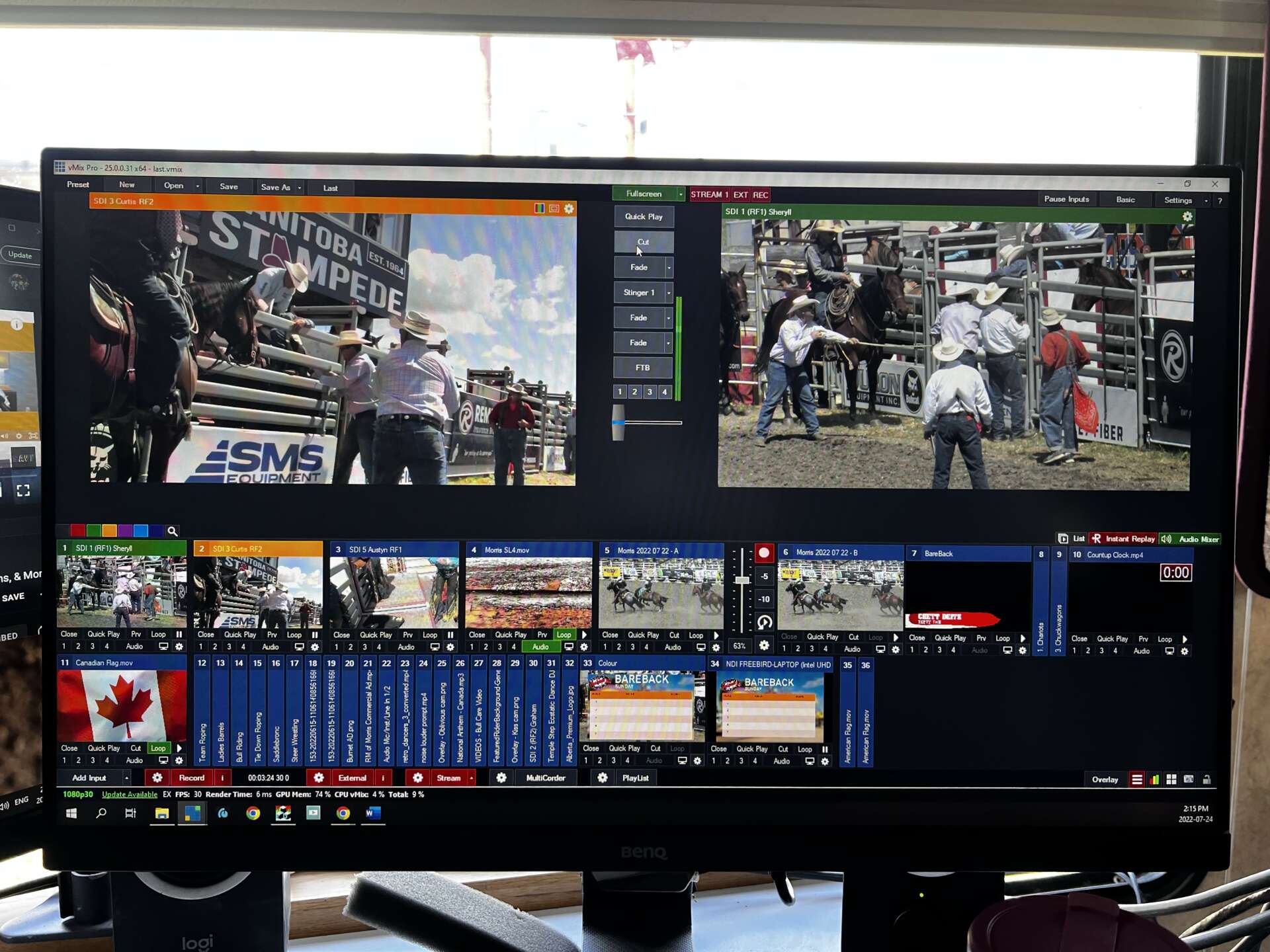Viewport: 1270px width, 952px height.
Task: Toggle Loop on the Canadian Flag.mov input
Action: [158, 748]
